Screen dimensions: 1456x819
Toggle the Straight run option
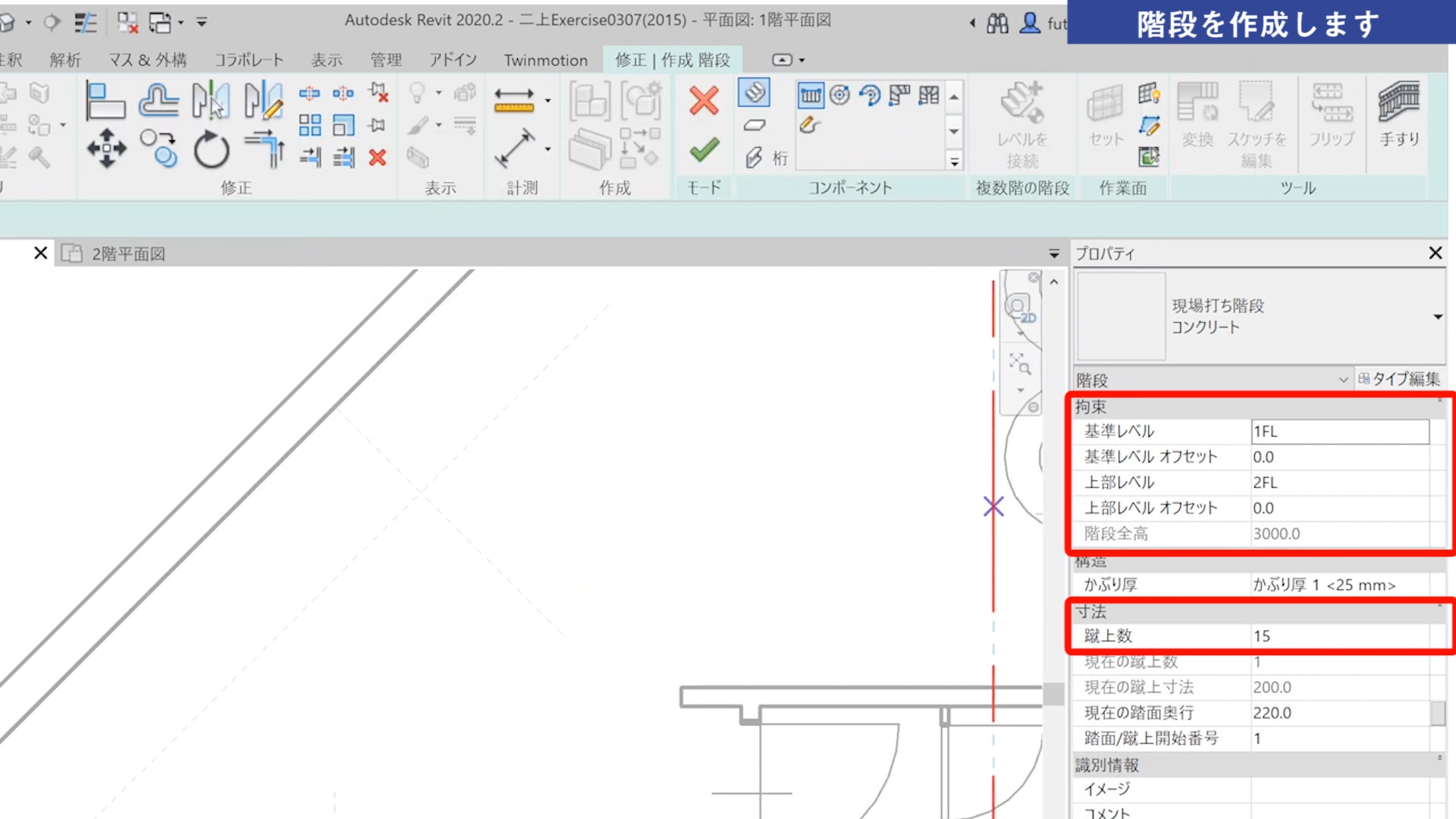(810, 96)
